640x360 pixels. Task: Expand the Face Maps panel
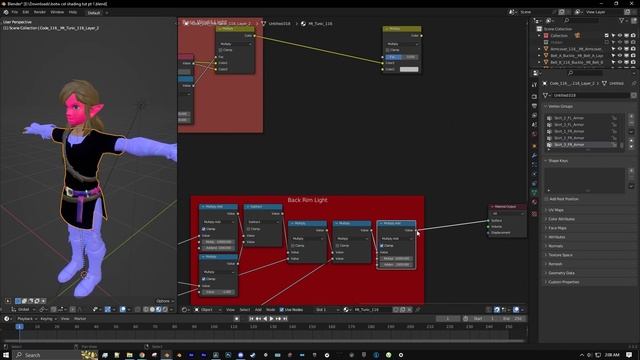click(588, 228)
